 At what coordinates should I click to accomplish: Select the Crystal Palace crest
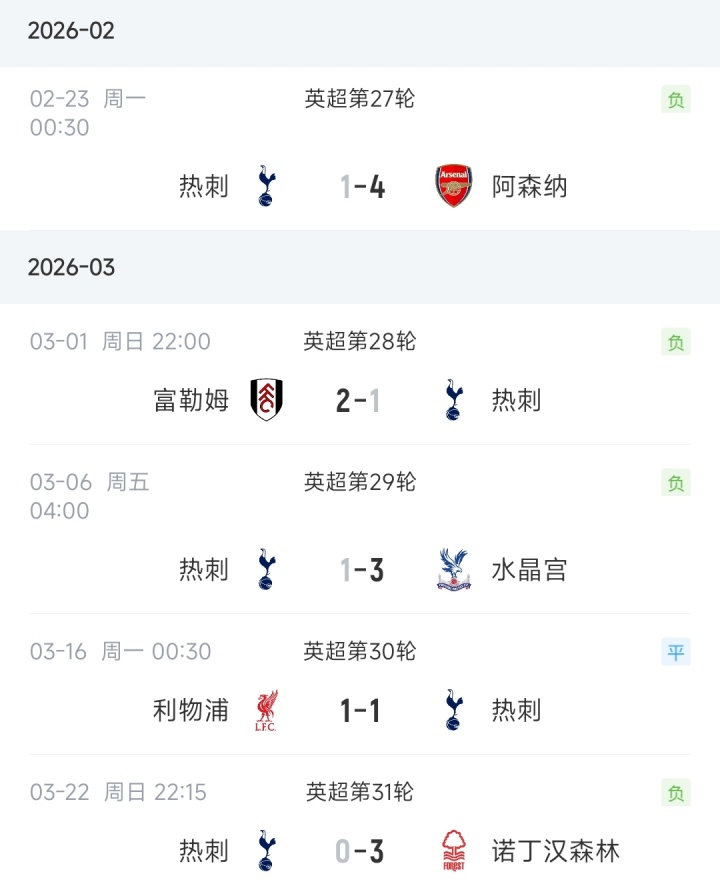click(x=454, y=570)
